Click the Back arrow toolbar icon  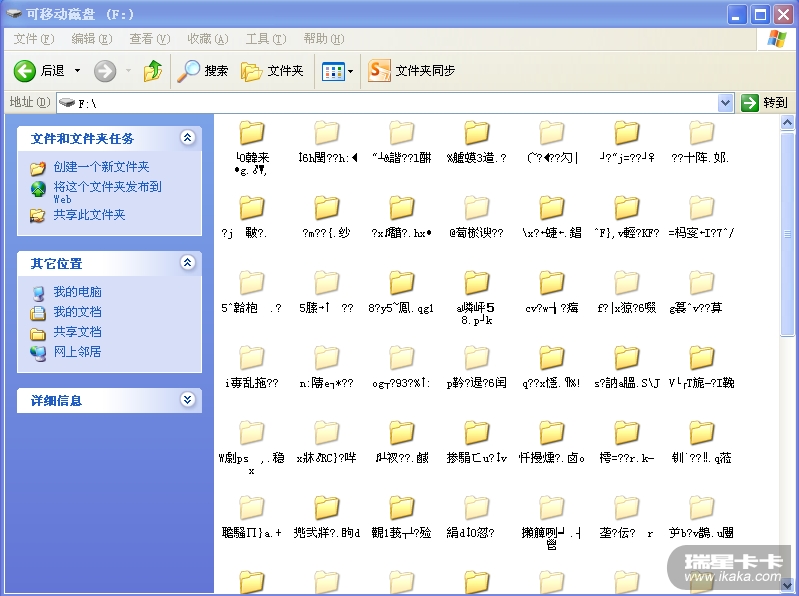(x=25, y=71)
